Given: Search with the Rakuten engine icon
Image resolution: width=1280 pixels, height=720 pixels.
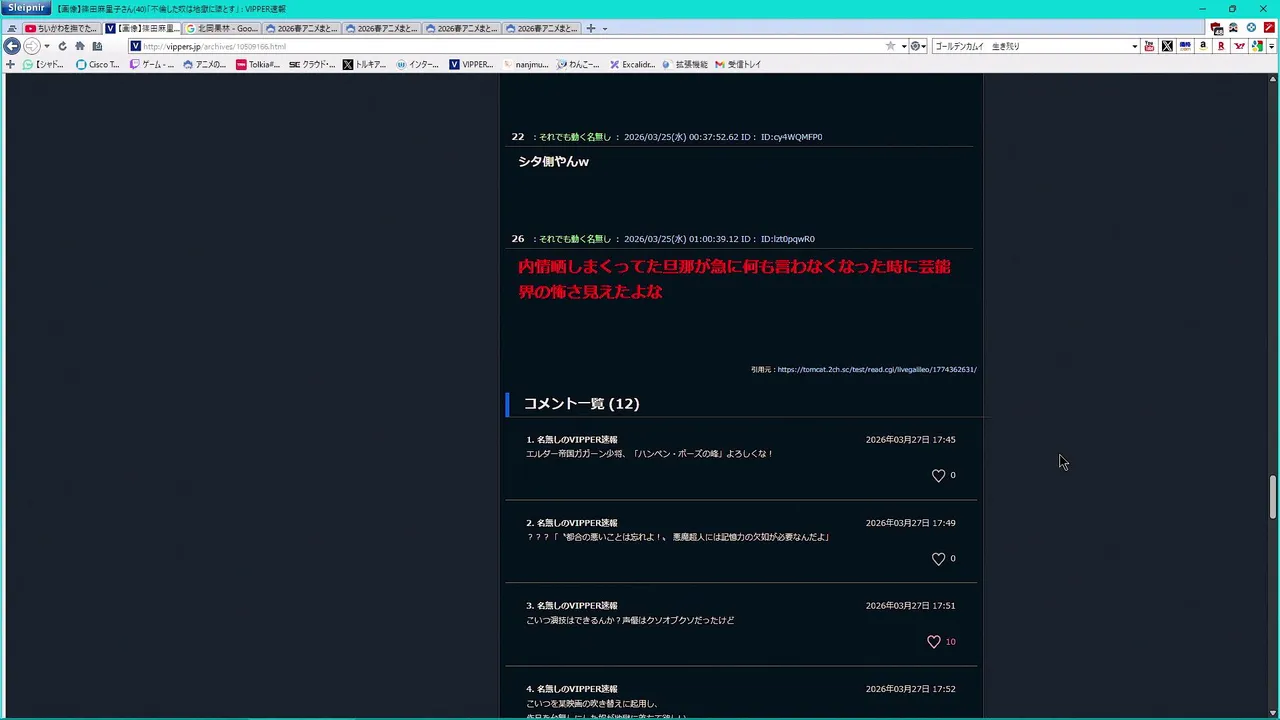Looking at the screenshot, I should point(1221,46).
